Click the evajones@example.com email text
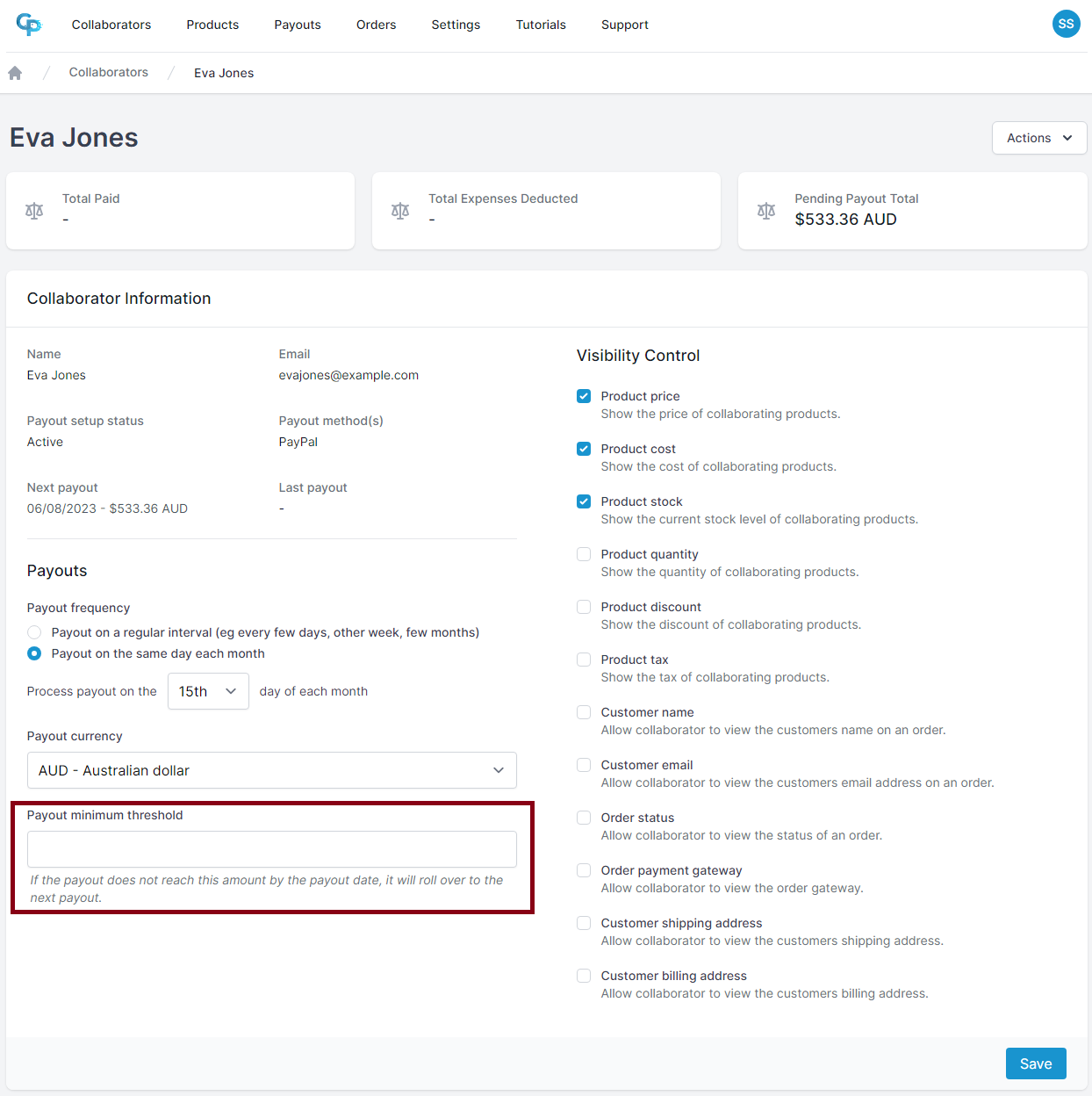Screen dimensions: 1092x1096 tap(348, 375)
